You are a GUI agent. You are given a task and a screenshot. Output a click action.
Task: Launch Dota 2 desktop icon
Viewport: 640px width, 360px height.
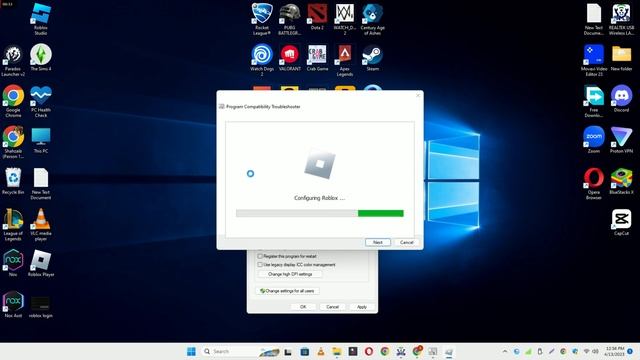(x=317, y=16)
